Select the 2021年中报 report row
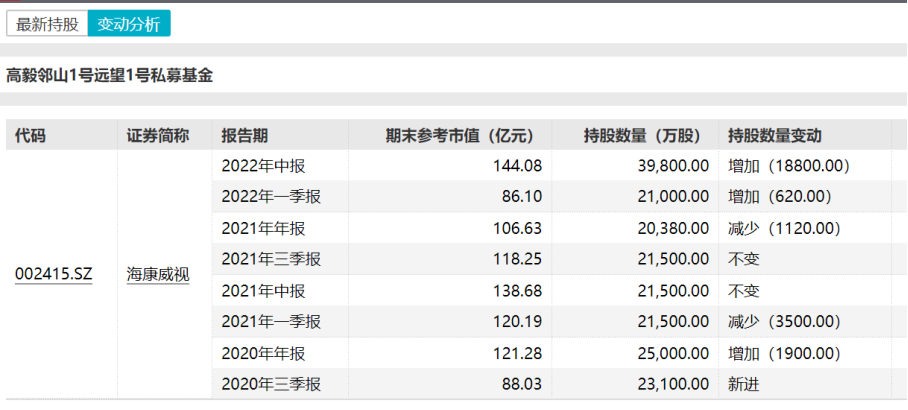The width and height of the screenshot is (908, 410). pyautogui.click(x=264, y=290)
